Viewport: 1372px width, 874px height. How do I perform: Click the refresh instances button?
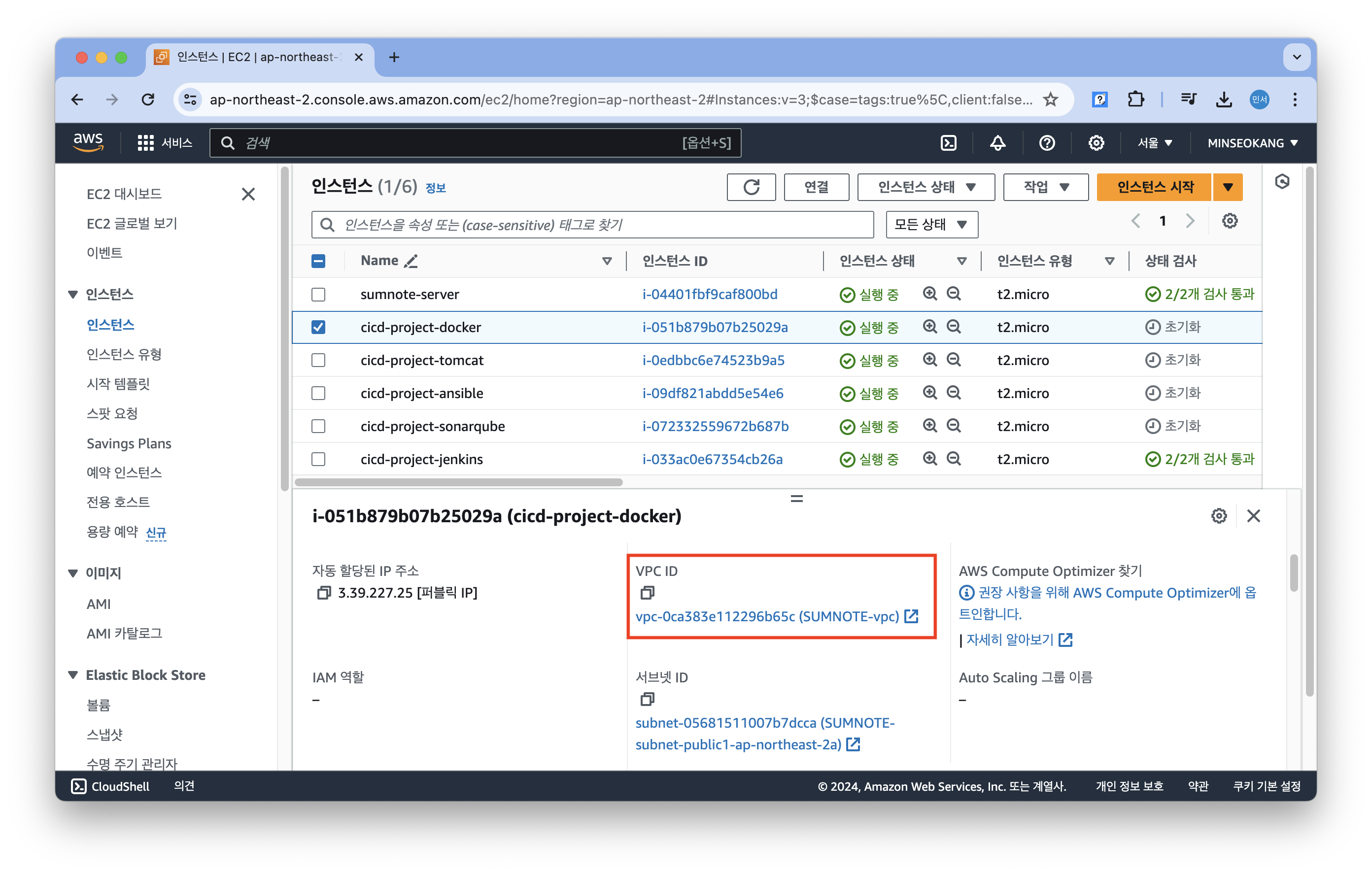(751, 187)
